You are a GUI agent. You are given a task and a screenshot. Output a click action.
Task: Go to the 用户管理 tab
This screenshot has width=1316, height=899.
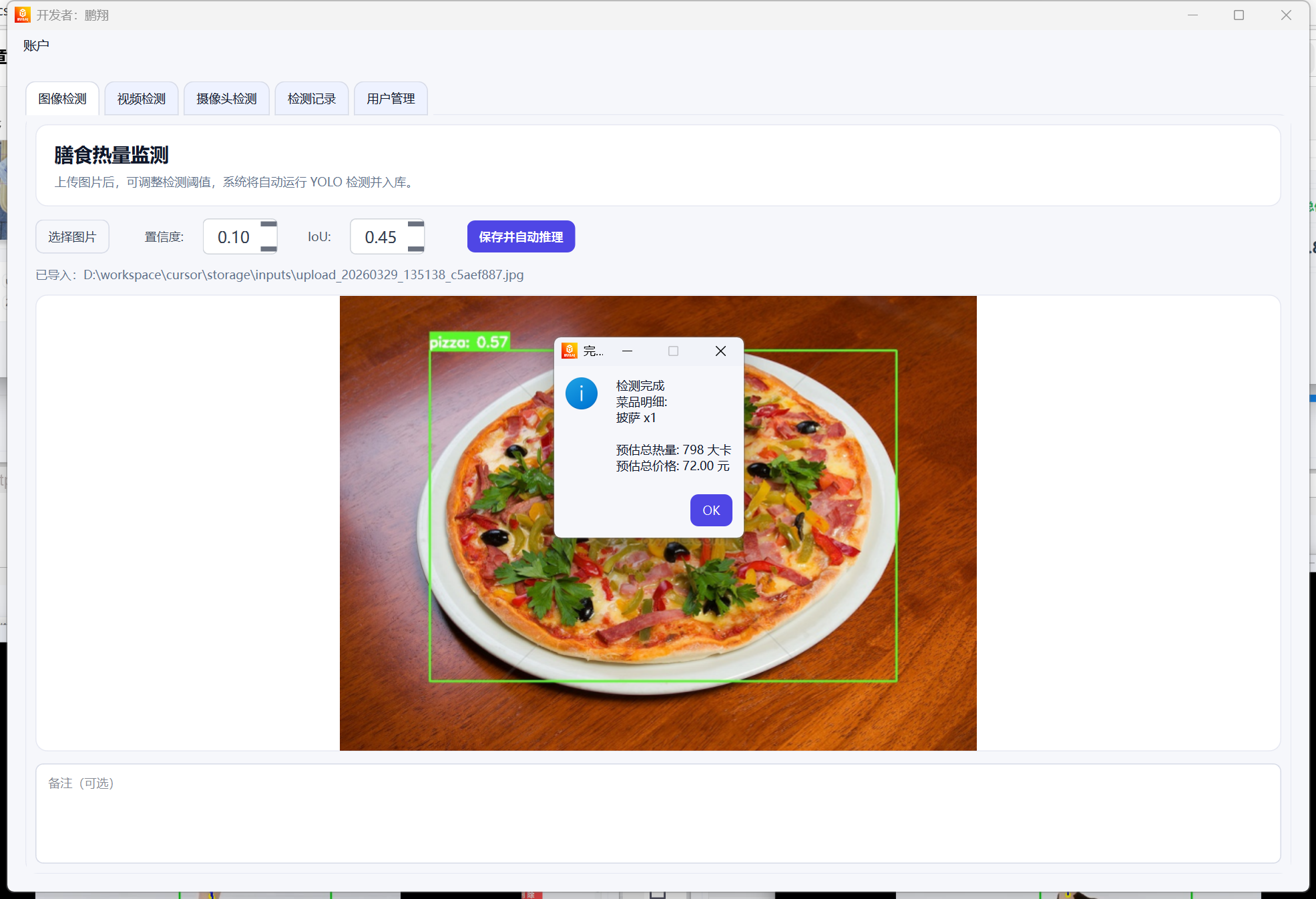[391, 99]
